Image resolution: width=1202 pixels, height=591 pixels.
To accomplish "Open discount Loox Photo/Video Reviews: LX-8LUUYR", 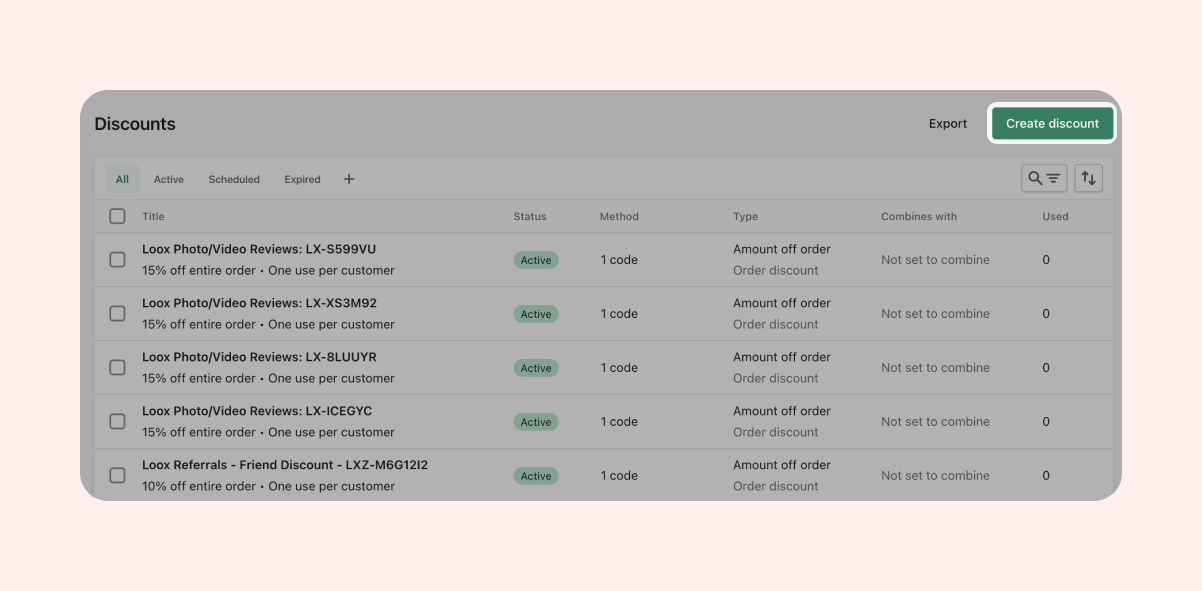I will pyautogui.click(x=259, y=357).
